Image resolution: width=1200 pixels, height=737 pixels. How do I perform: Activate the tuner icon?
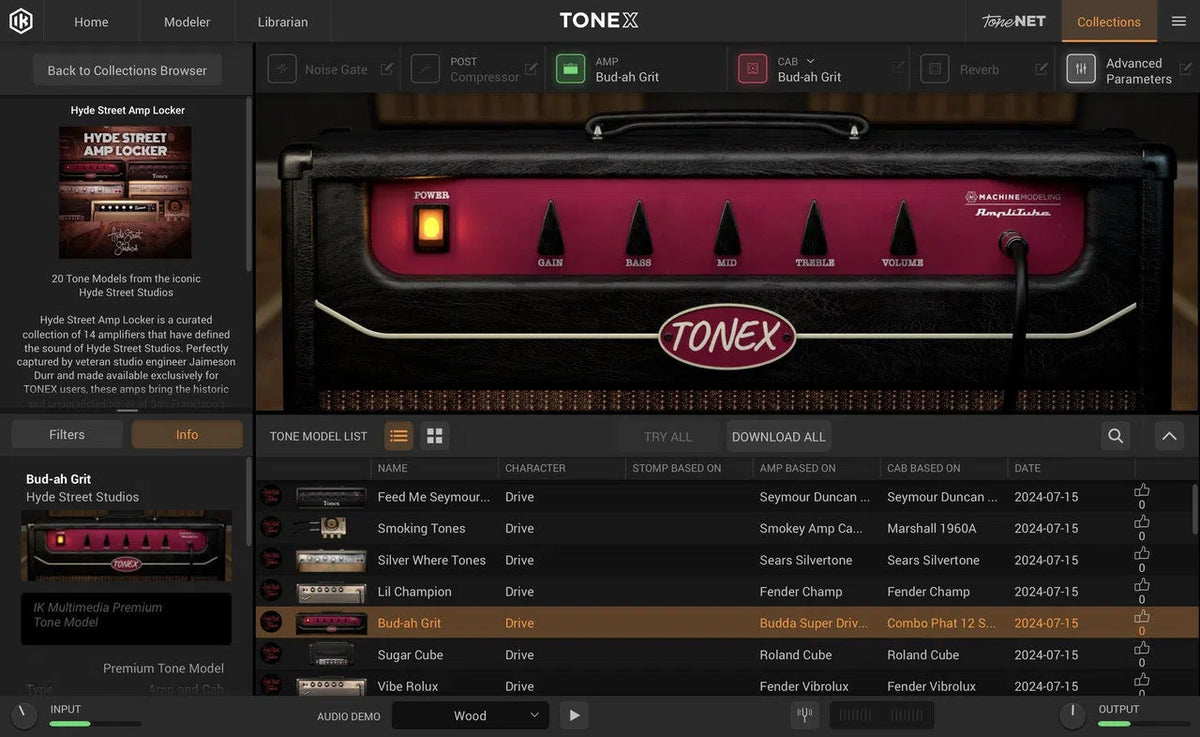(x=804, y=715)
